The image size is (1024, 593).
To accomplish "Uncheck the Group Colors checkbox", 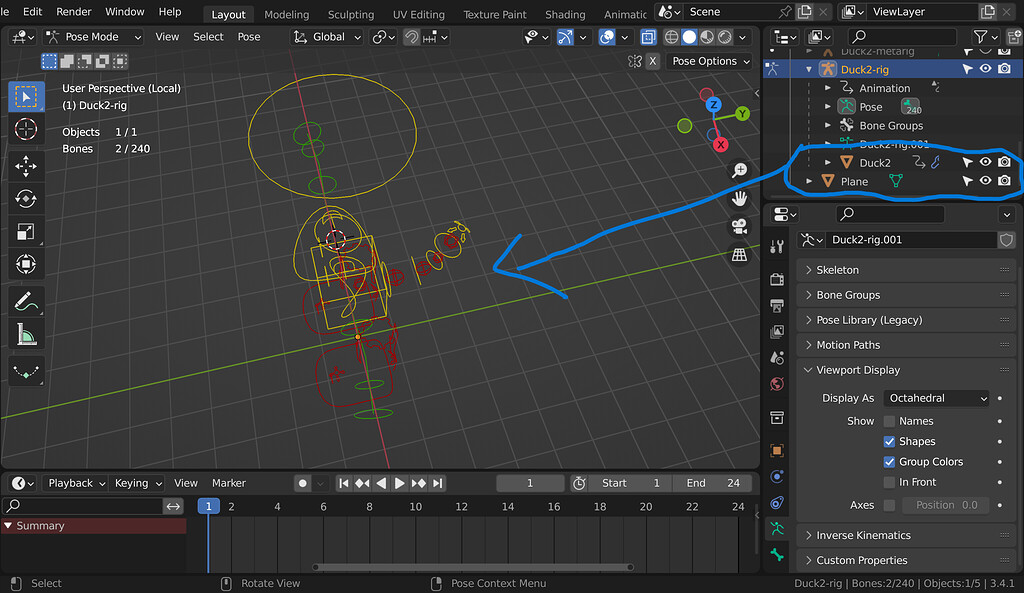I will point(889,462).
